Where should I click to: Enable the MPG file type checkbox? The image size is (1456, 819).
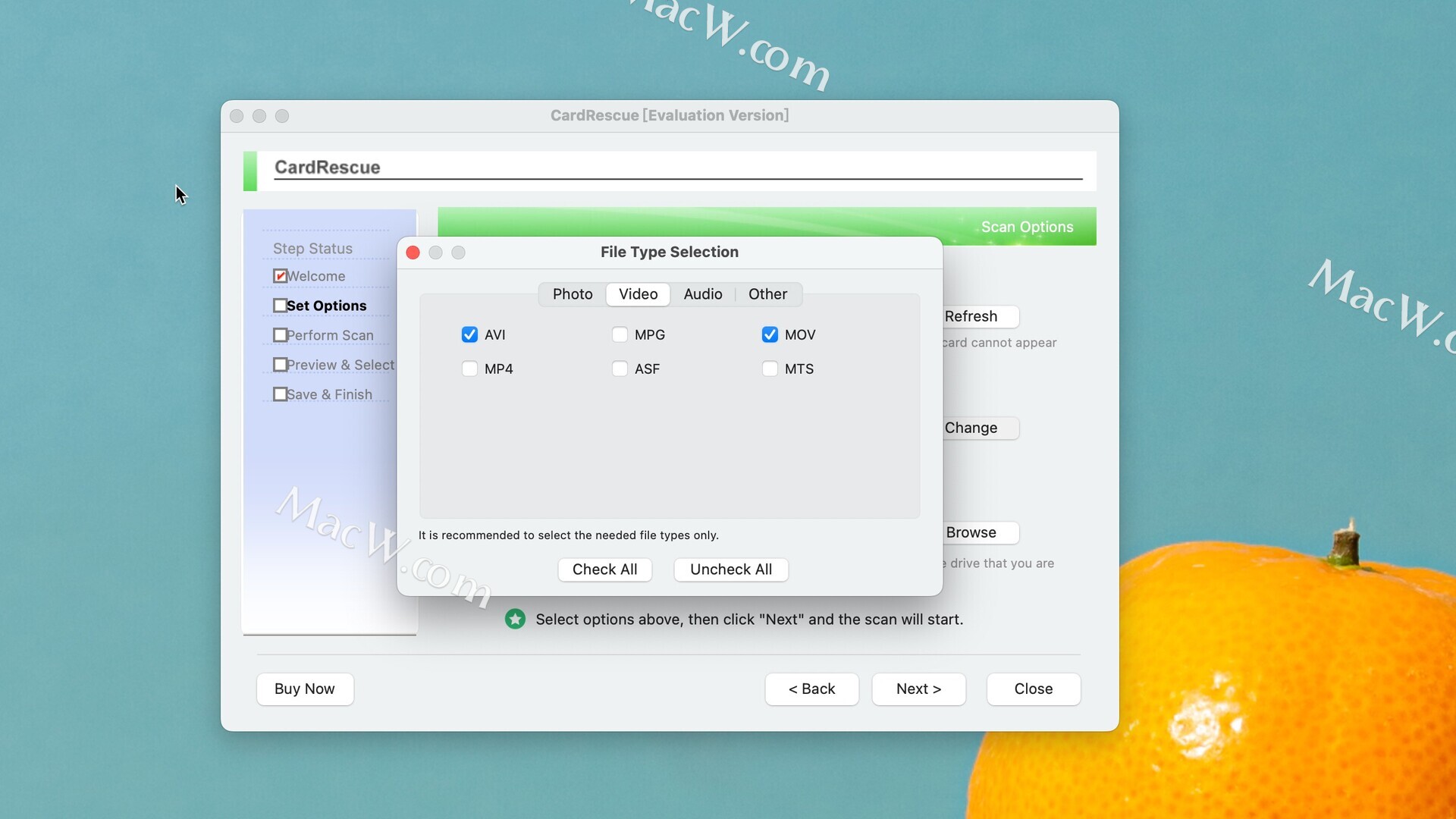(x=620, y=334)
